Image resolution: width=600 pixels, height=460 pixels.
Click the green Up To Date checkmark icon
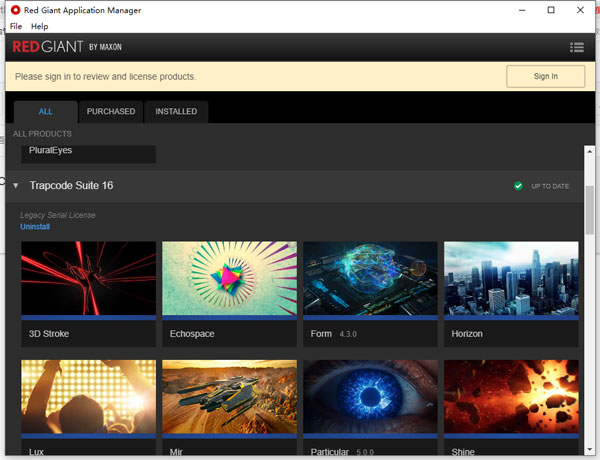click(518, 186)
